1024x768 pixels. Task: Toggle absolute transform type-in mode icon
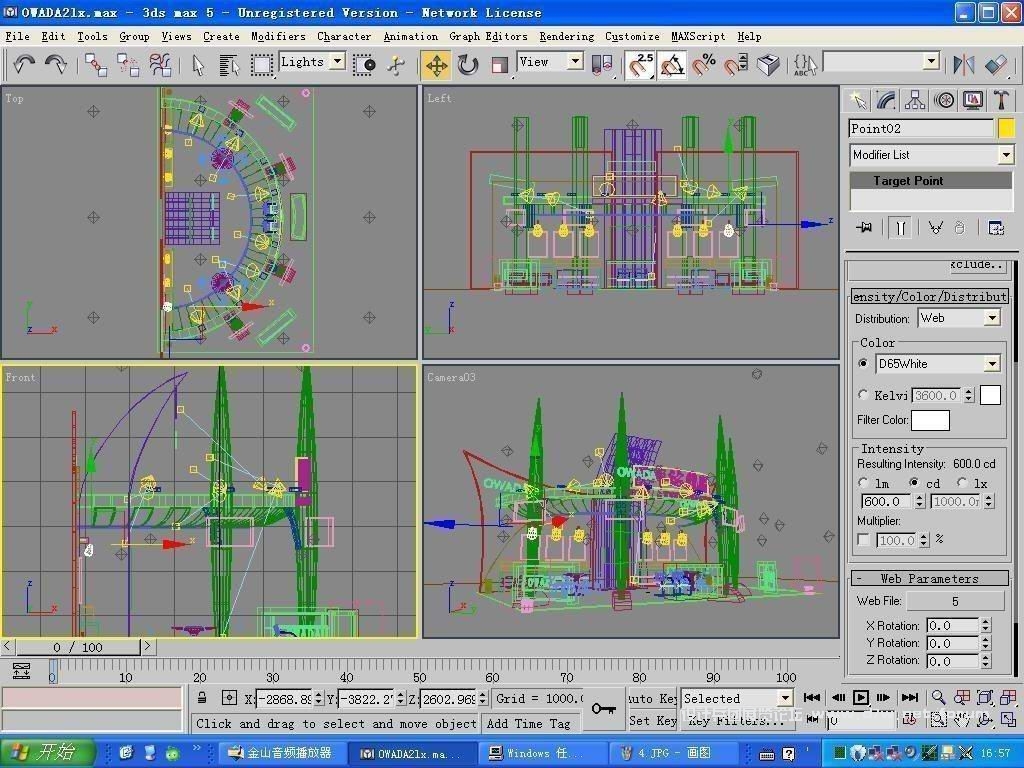[x=229, y=697]
